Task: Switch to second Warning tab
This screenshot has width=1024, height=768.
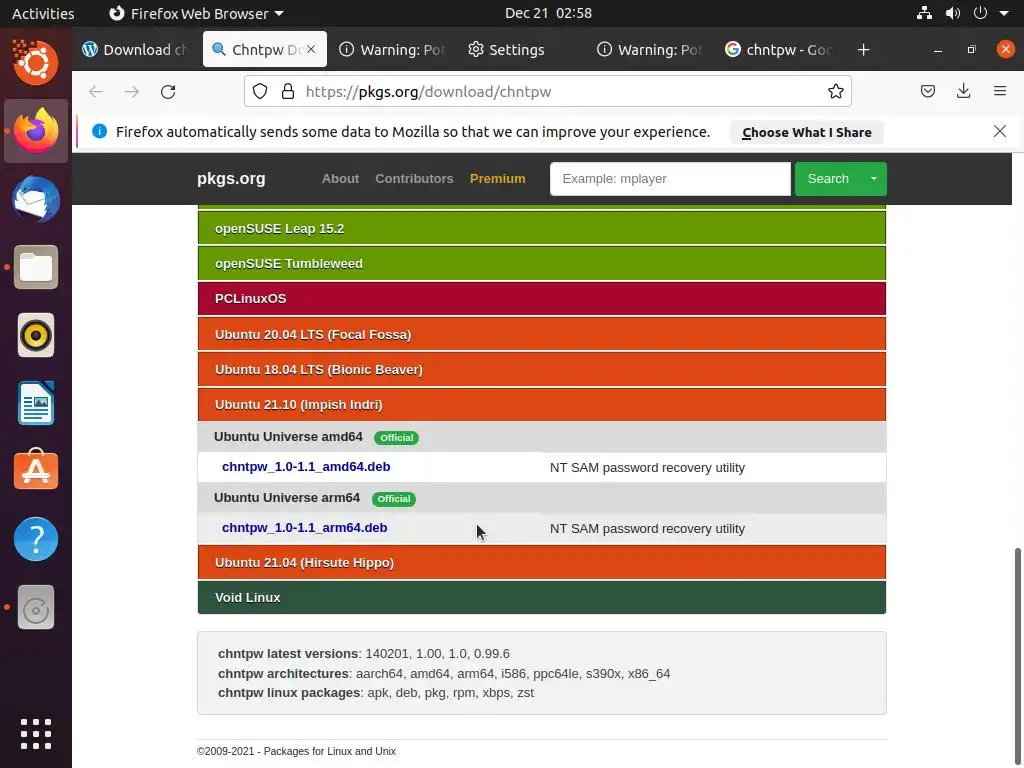Action: [x=650, y=50]
